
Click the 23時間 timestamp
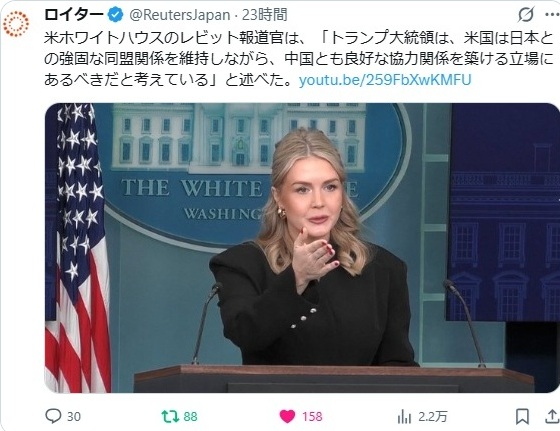pos(265,15)
